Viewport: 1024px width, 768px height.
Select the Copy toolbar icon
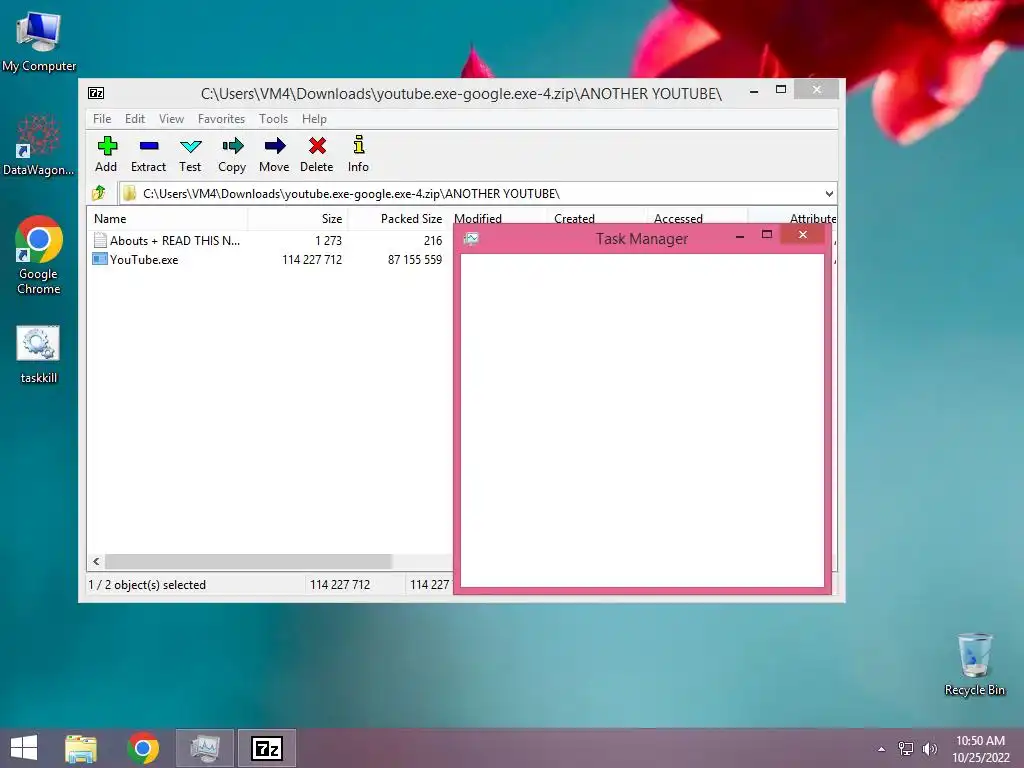click(x=232, y=154)
